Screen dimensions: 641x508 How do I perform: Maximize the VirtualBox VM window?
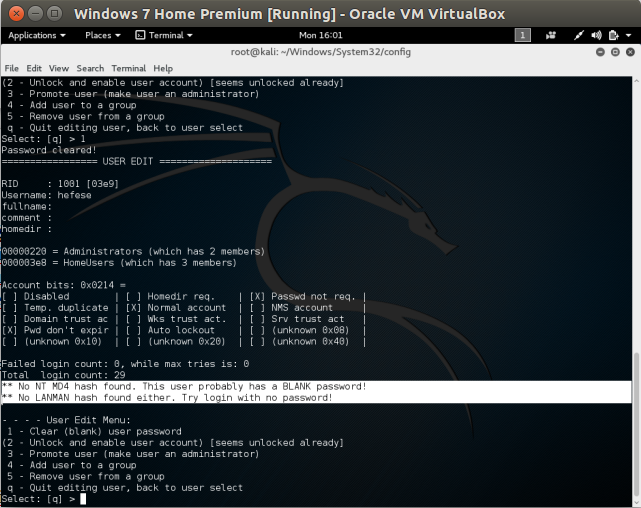54,13
